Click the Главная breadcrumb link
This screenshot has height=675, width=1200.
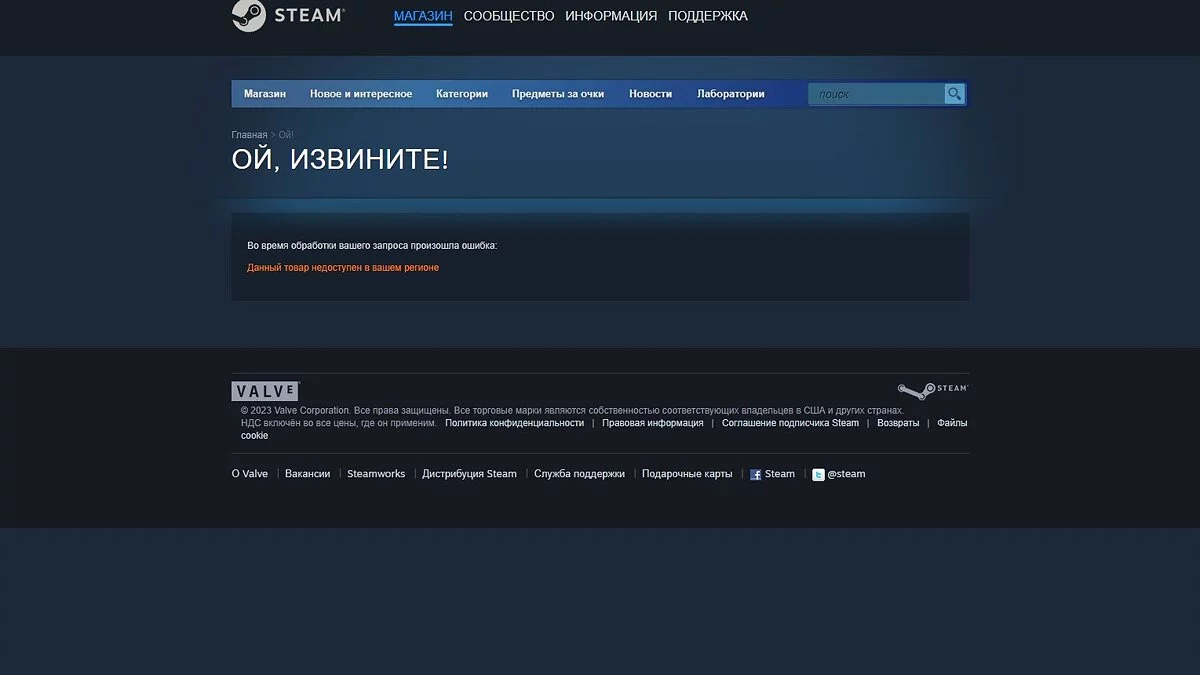pos(249,135)
